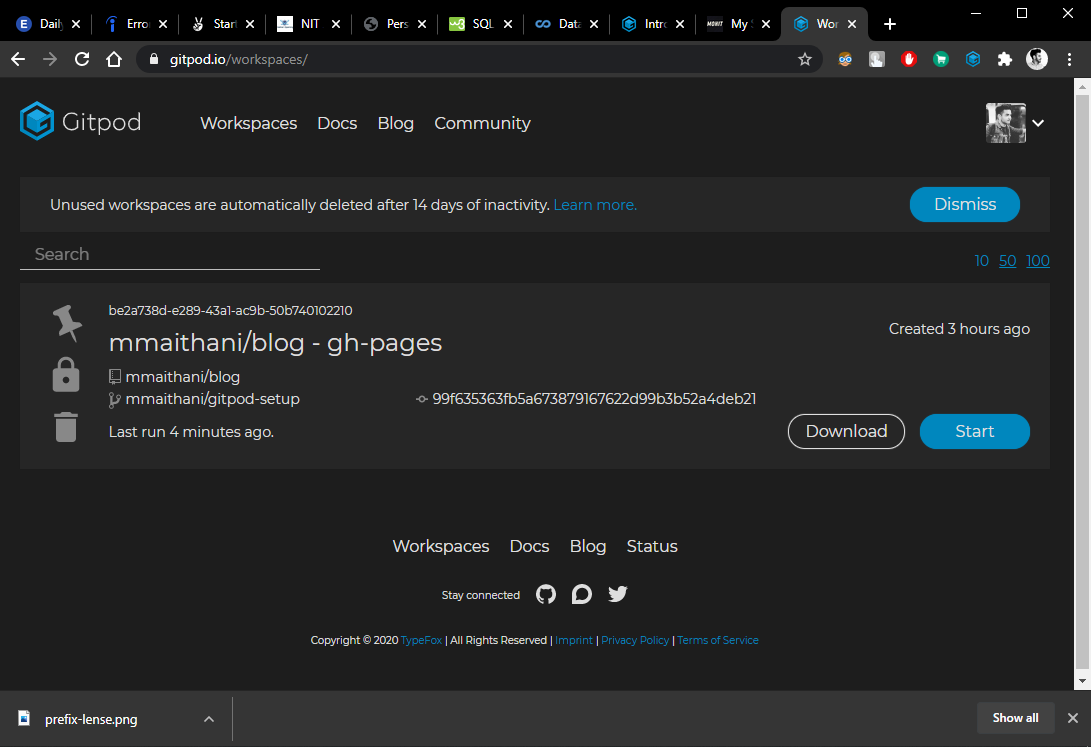Expand the user account menu chevron
The height and width of the screenshot is (747, 1091).
(x=1038, y=123)
